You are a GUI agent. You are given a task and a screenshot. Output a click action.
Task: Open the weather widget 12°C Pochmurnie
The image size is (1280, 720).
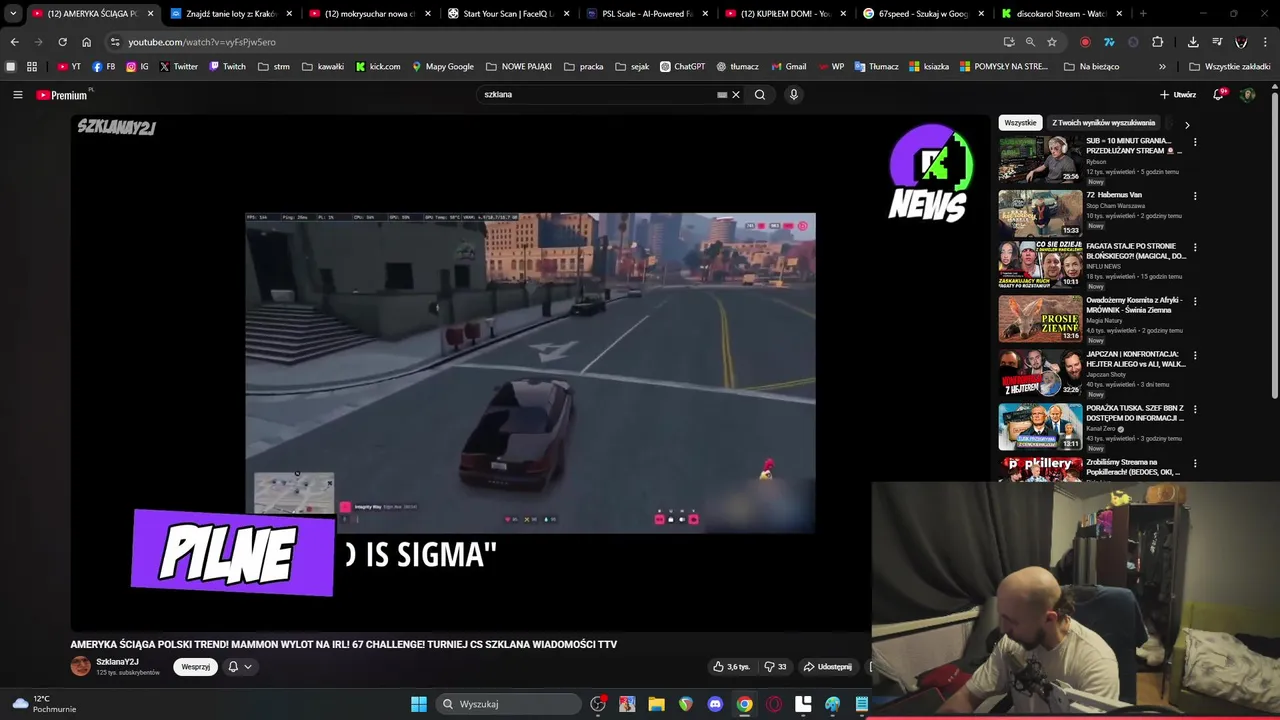[x=44, y=704]
